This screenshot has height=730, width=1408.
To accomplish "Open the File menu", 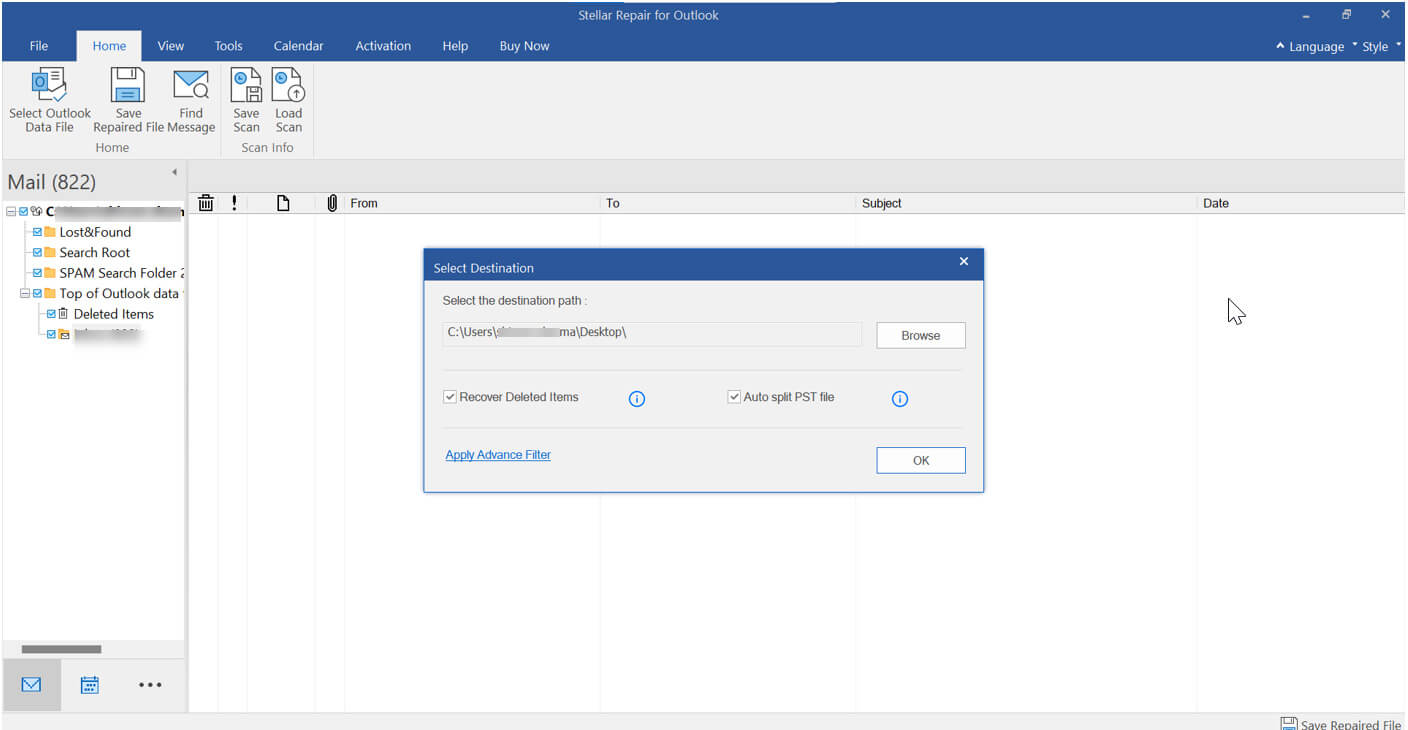I will pyautogui.click(x=39, y=46).
